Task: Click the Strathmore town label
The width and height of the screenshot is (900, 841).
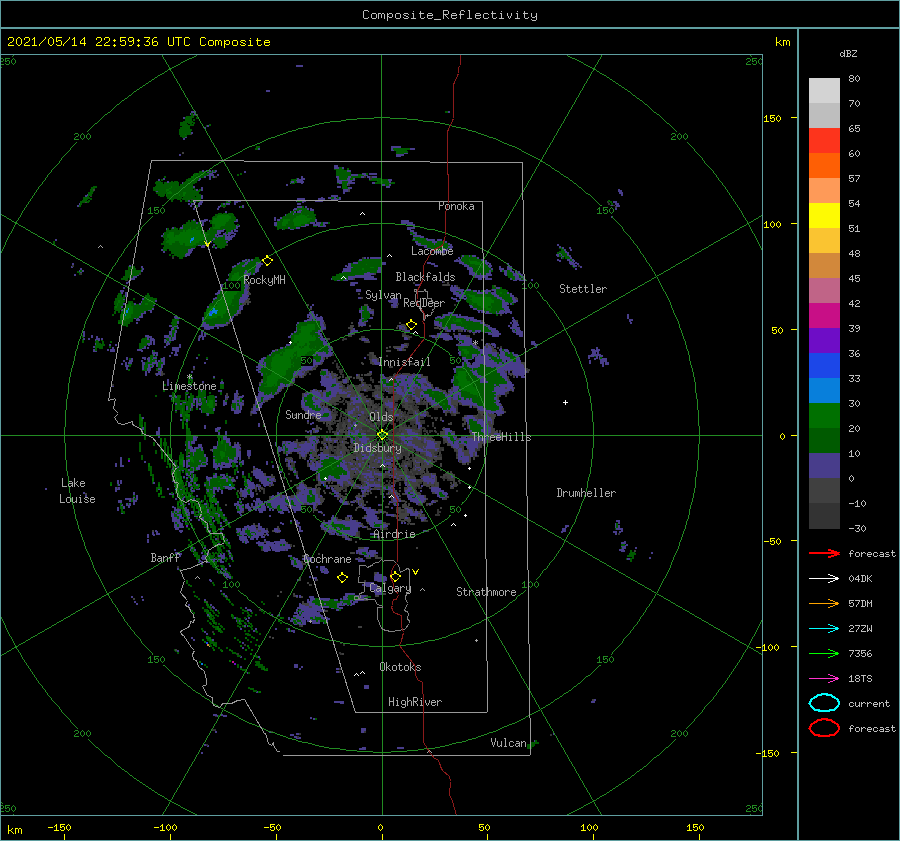Action: (486, 592)
